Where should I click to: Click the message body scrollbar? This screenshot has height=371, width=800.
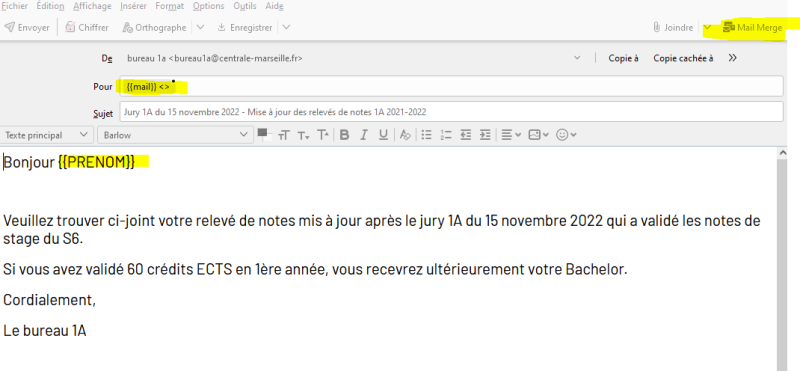click(x=782, y=265)
